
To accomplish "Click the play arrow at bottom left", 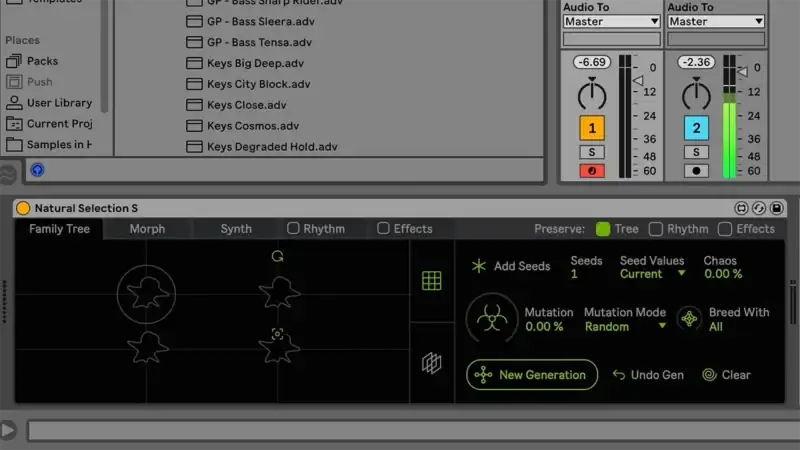I will [8, 430].
